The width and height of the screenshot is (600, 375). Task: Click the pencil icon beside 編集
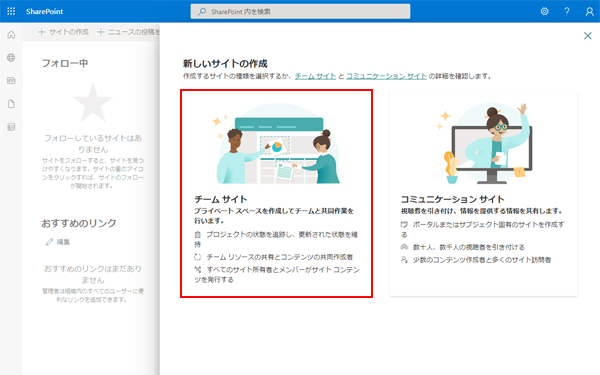(x=49, y=242)
